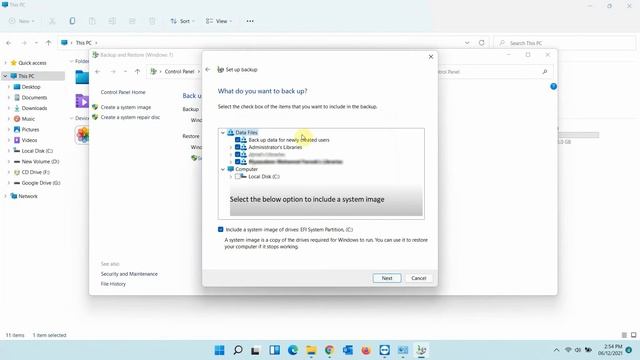Open File History link
Image resolution: width=640 pixels, height=360 pixels.
pos(113,284)
